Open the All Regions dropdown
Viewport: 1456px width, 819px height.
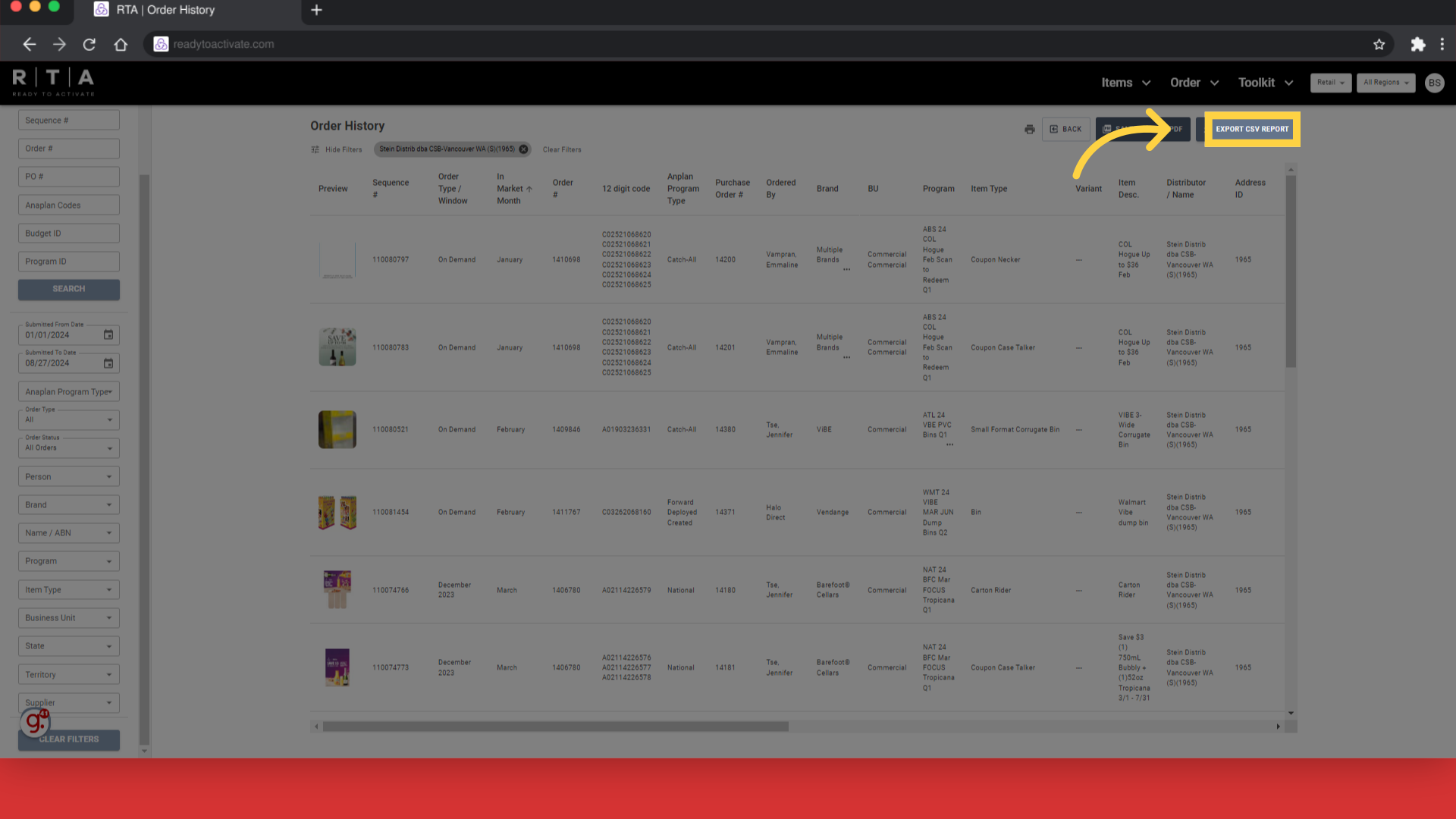pyautogui.click(x=1385, y=83)
